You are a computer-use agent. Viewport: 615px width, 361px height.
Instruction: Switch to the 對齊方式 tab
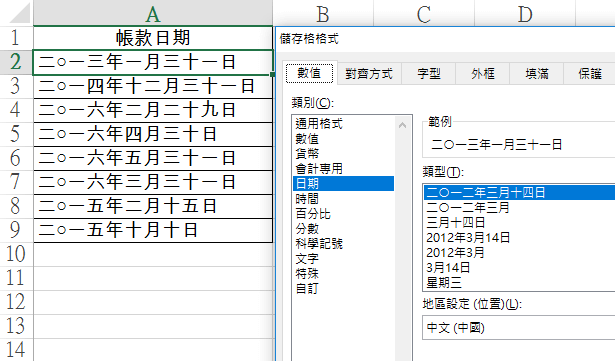pyautogui.click(x=369, y=74)
